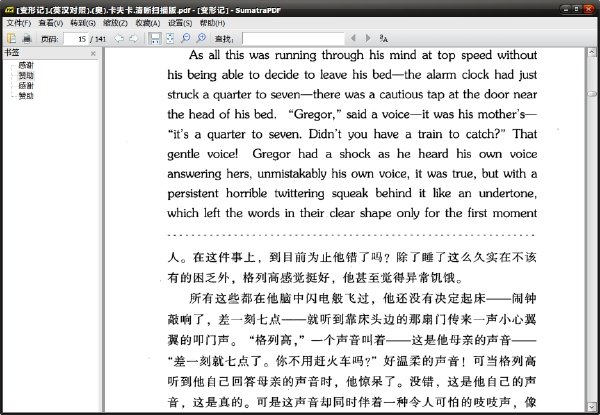Image resolution: width=600 pixels, height=415 pixels.
Task: Select the 感谢 bookmark below the highlighted 赞助
Action: [26, 86]
